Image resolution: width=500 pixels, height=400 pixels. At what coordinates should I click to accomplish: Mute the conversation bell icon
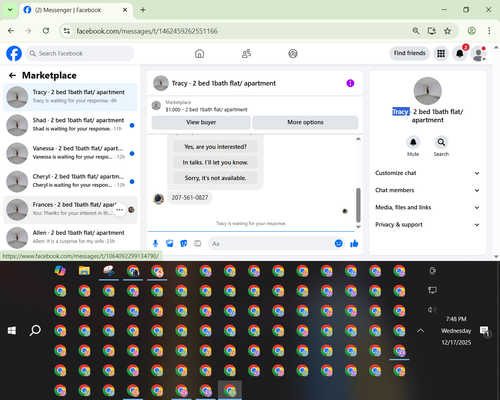[x=413, y=142]
